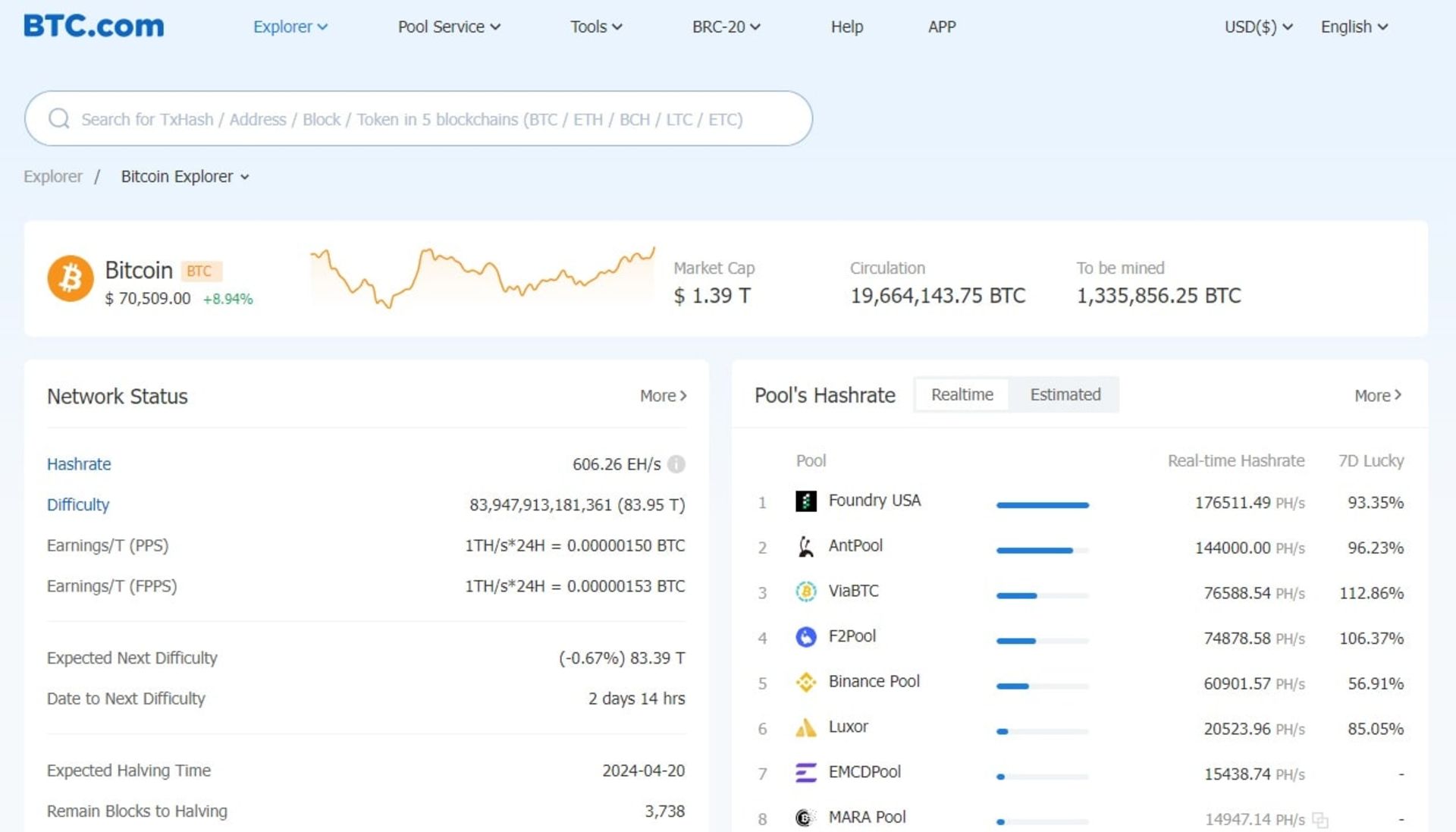Screen dimensions: 1456x832
Task: Click the AntPool logo icon
Action: 805,546
